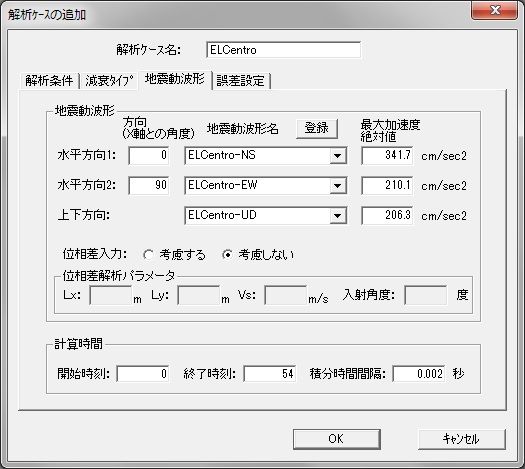Image resolution: width=525 pixels, height=469 pixels.
Task: Click the 方向 (X軸との角度) heading
Action: pyautogui.click(x=158, y=128)
